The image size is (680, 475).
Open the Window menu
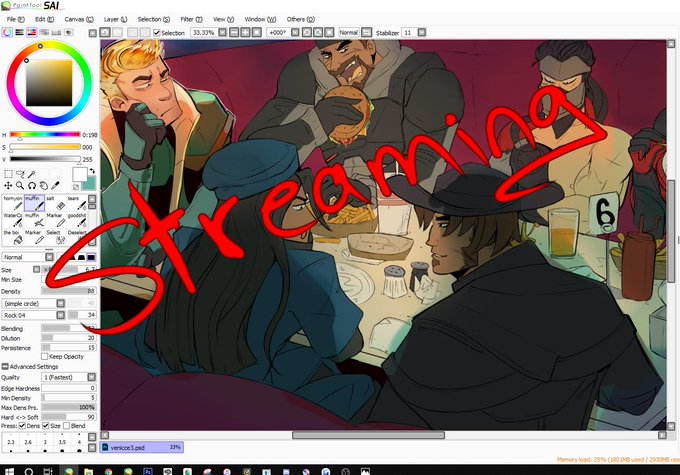[x=260, y=20]
